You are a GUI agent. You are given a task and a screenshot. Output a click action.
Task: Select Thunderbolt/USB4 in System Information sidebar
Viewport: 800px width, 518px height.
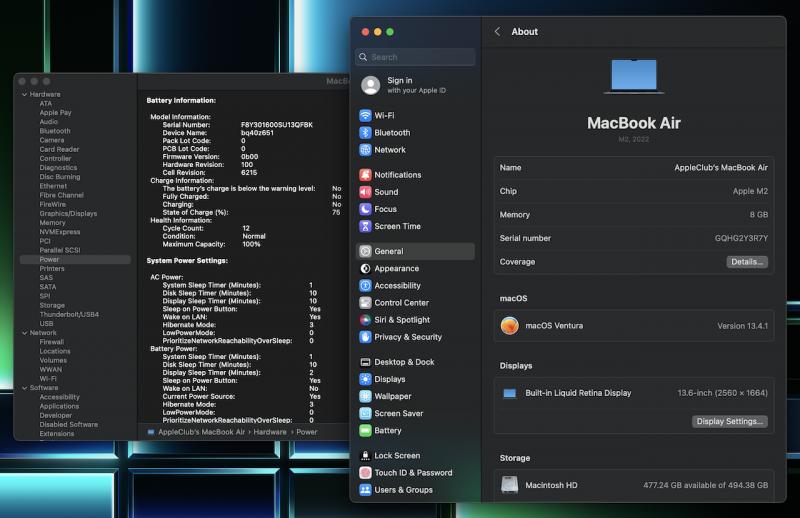point(69,314)
